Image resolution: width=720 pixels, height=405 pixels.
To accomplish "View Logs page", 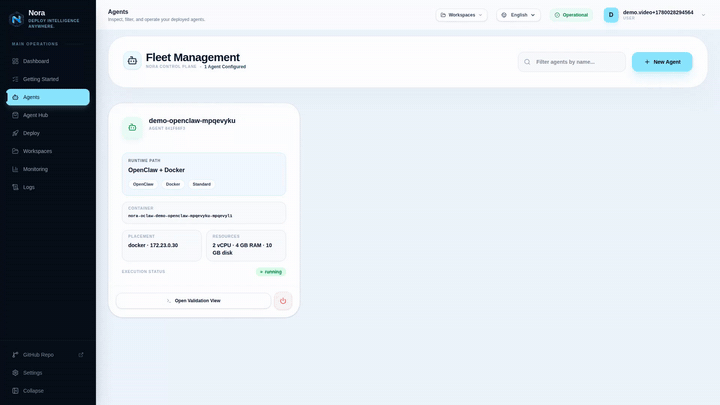I will pos(48,187).
